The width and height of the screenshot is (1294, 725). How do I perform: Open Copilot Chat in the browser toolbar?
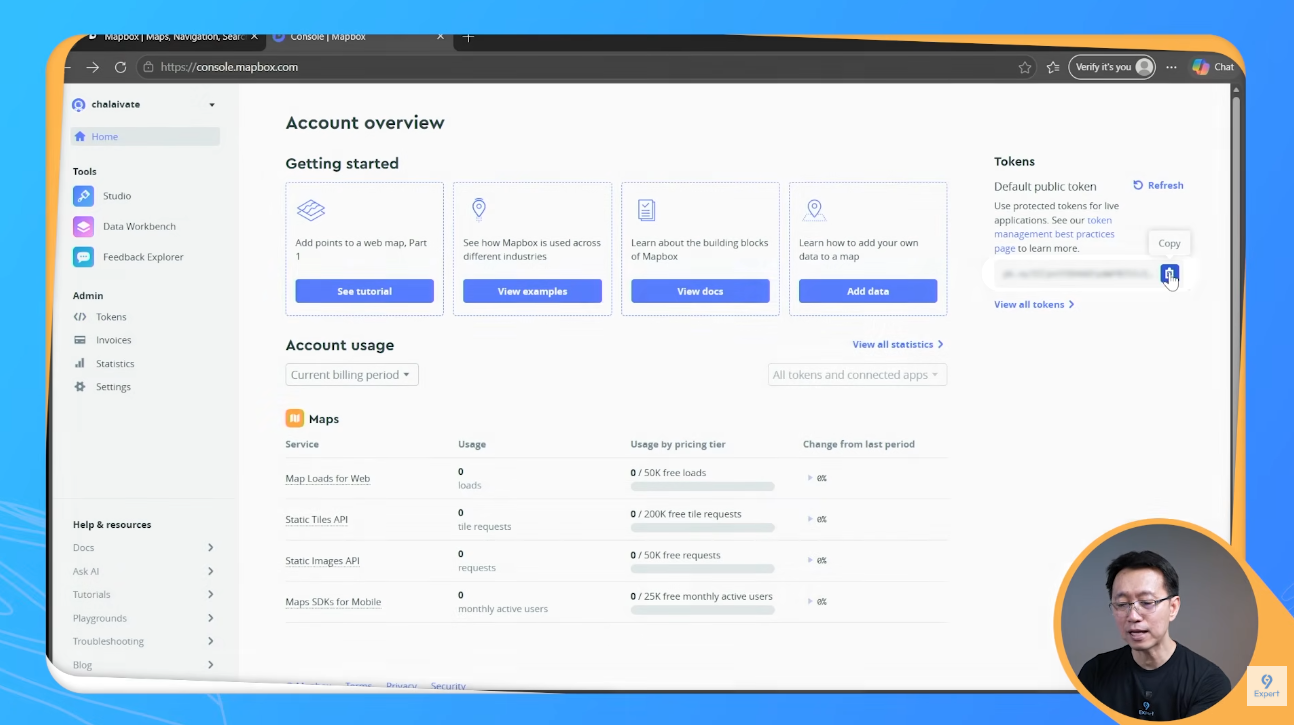coord(1213,67)
